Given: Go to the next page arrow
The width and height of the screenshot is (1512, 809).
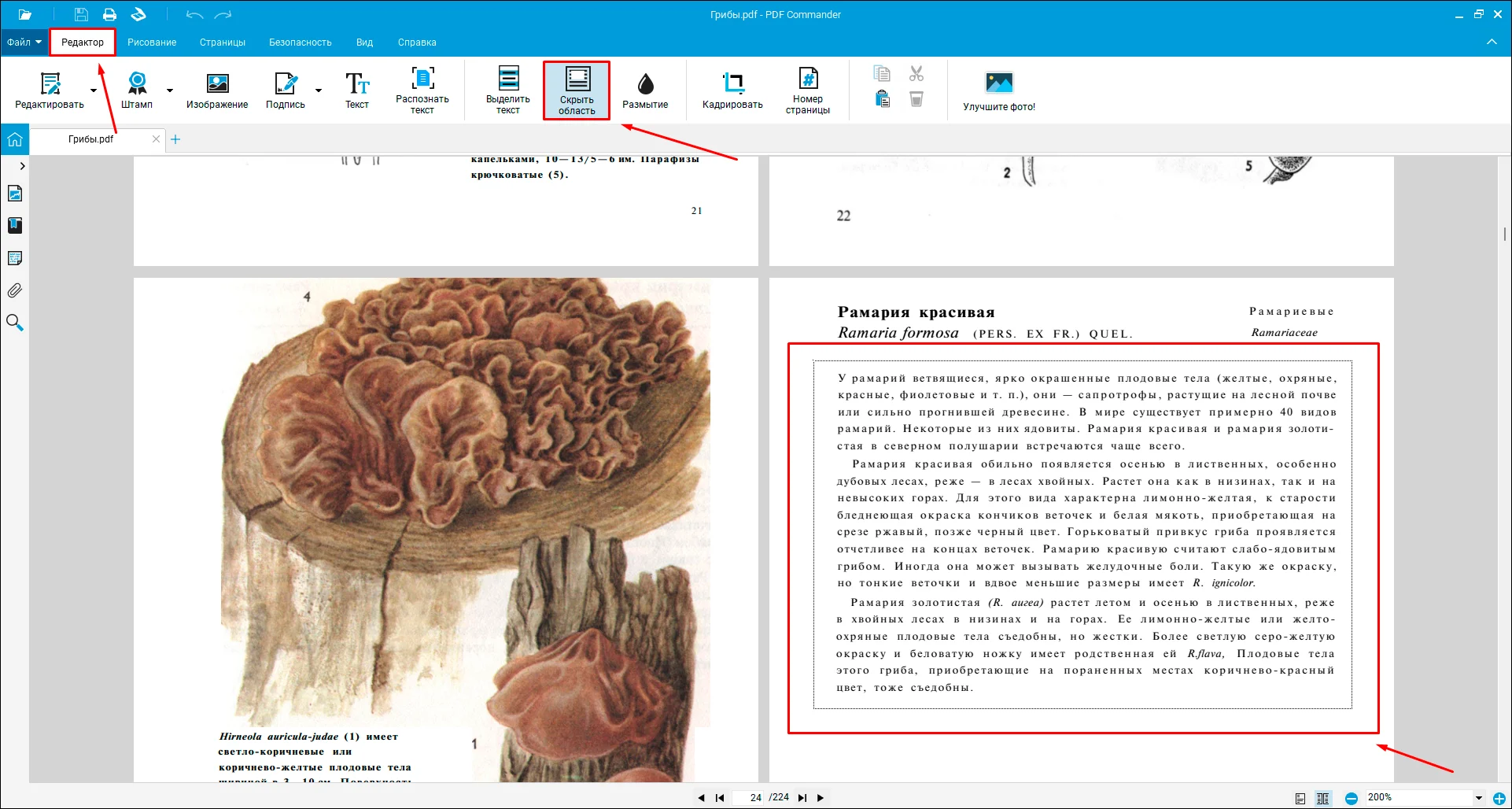Looking at the screenshot, I should coord(821,797).
